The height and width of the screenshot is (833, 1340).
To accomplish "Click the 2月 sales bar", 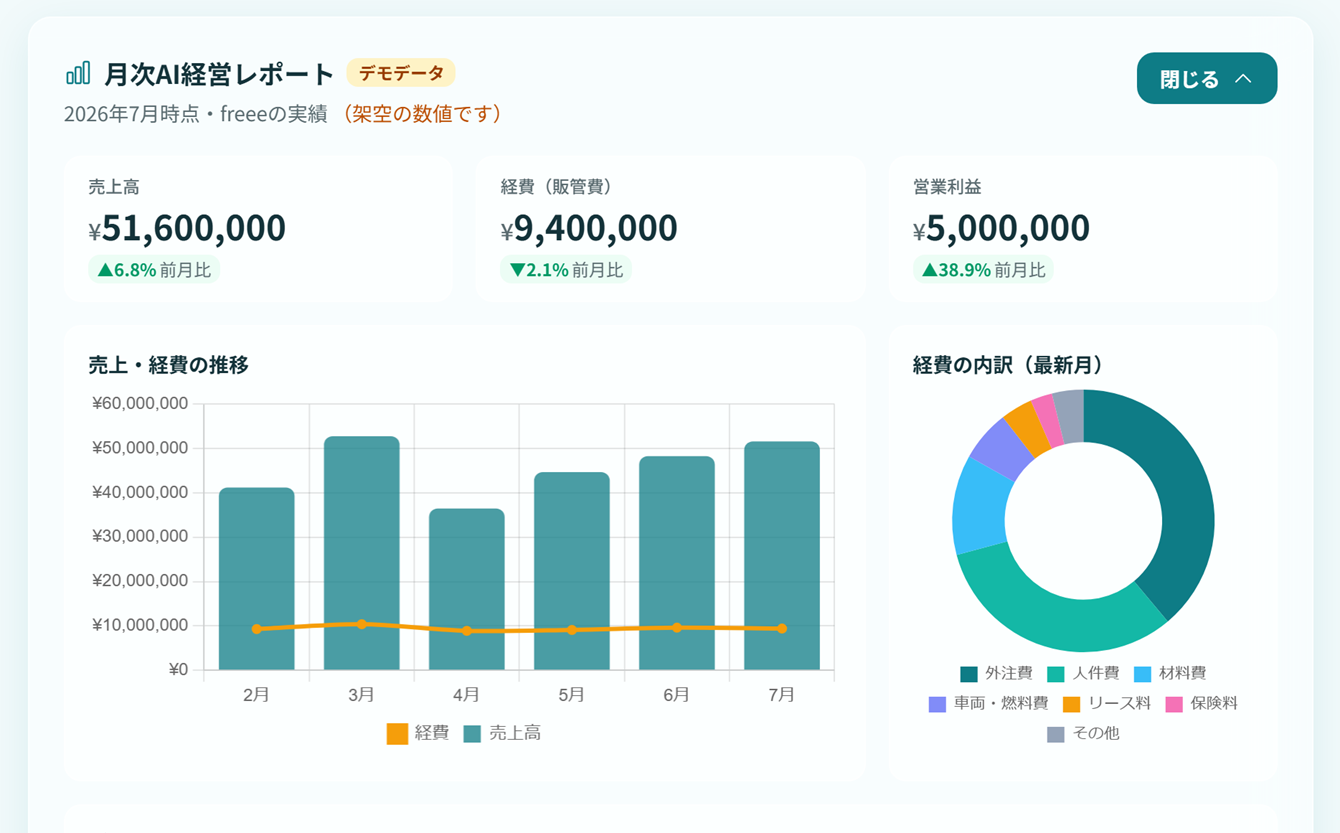I will coord(257,579).
